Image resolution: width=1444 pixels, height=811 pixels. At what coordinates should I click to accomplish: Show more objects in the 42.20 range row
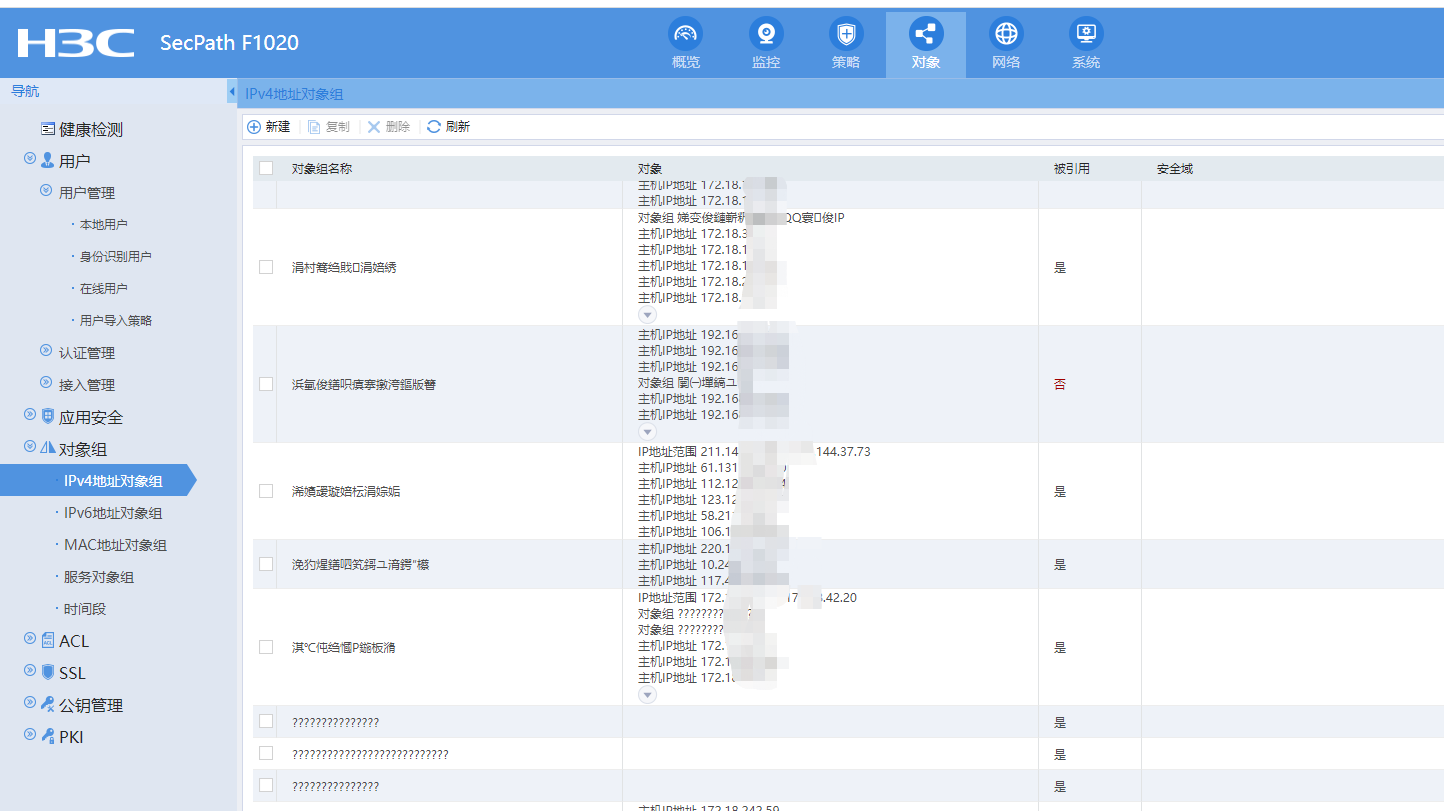[x=648, y=694]
